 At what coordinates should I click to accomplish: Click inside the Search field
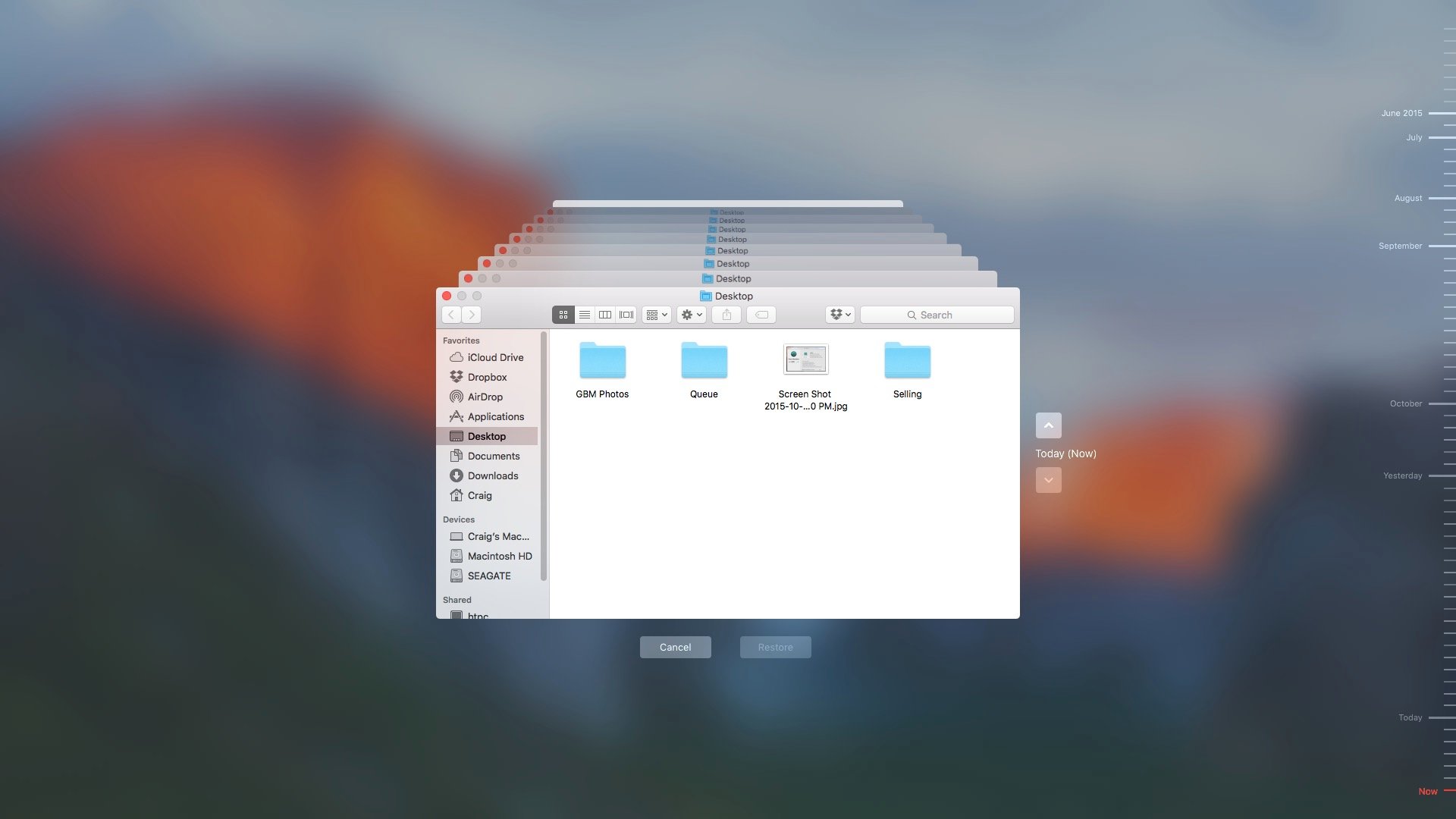pos(937,315)
